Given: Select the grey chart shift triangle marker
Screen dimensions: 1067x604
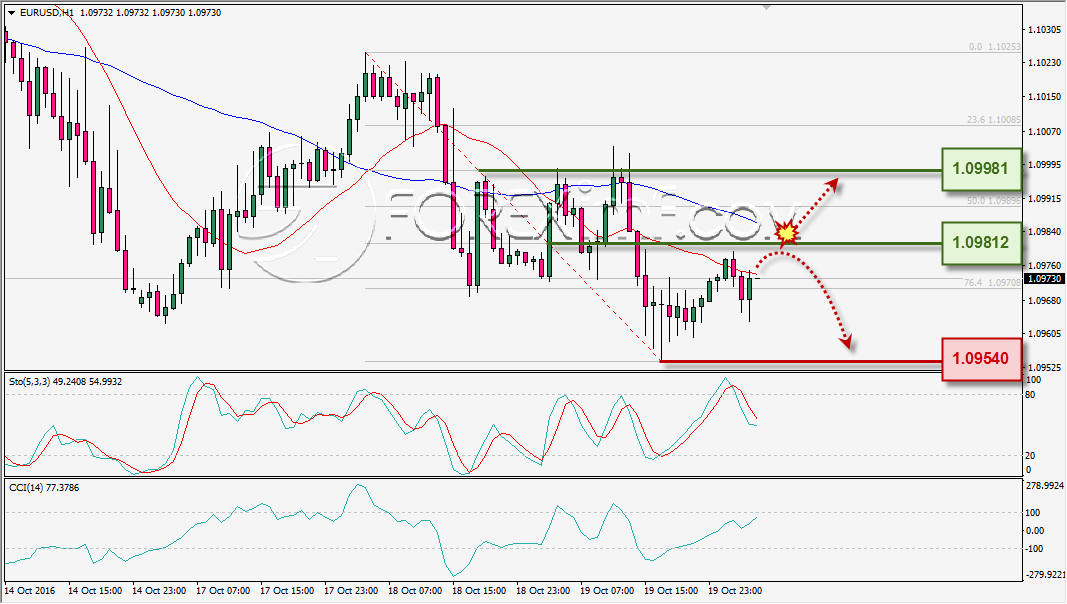Looking at the screenshot, I should (767, 7).
